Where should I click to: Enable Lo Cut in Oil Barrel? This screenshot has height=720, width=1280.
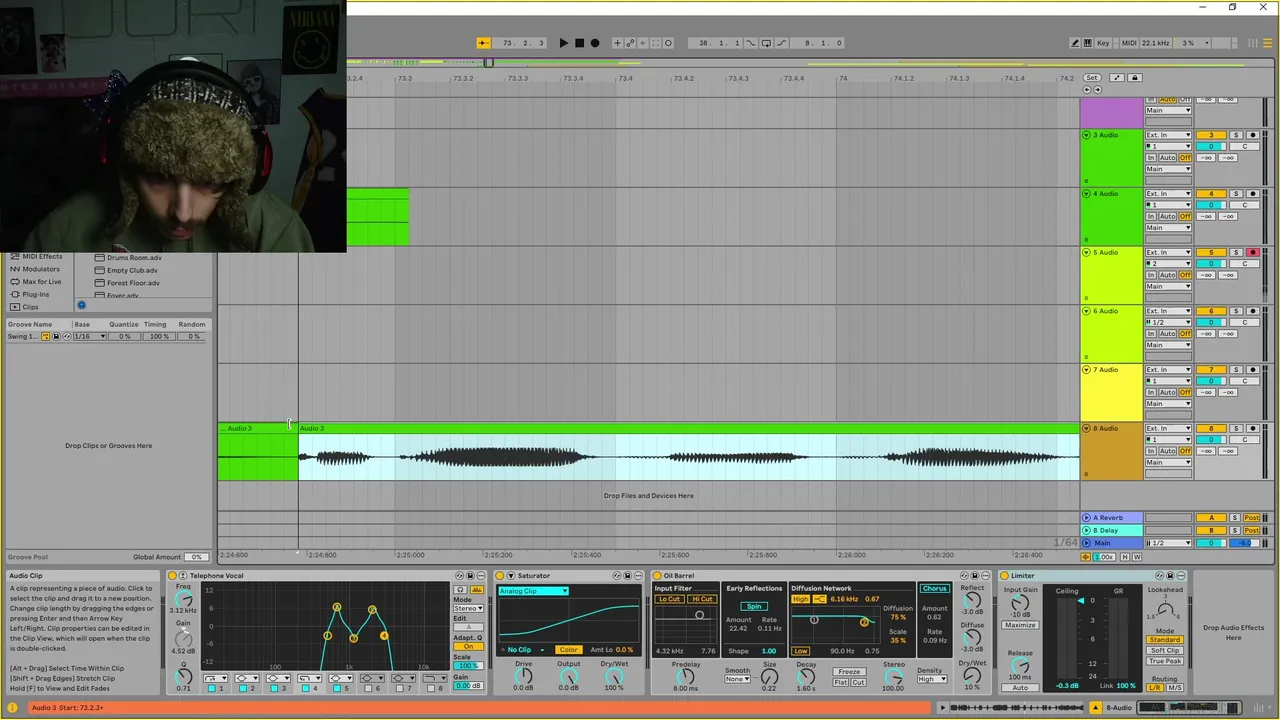(669, 599)
